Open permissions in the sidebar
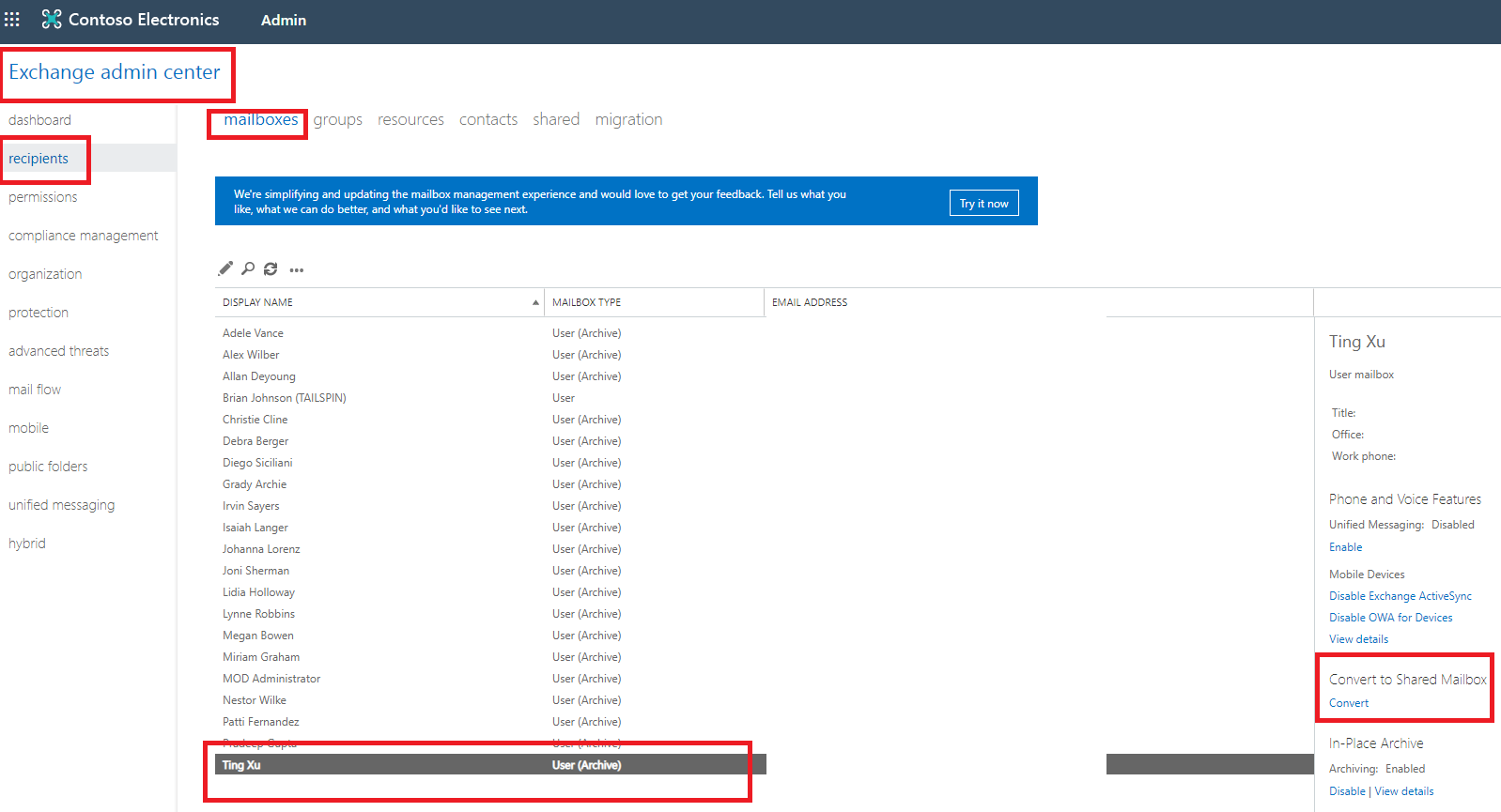The height and width of the screenshot is (812, 1501). [x=43, y=197]
